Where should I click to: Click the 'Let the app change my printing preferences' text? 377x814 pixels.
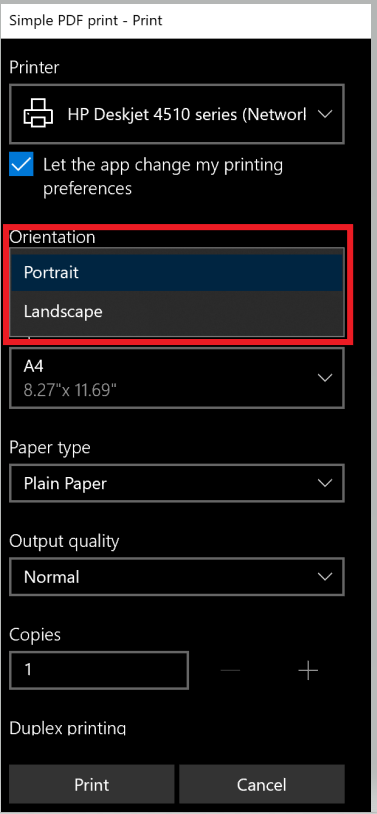pos(163,177)
